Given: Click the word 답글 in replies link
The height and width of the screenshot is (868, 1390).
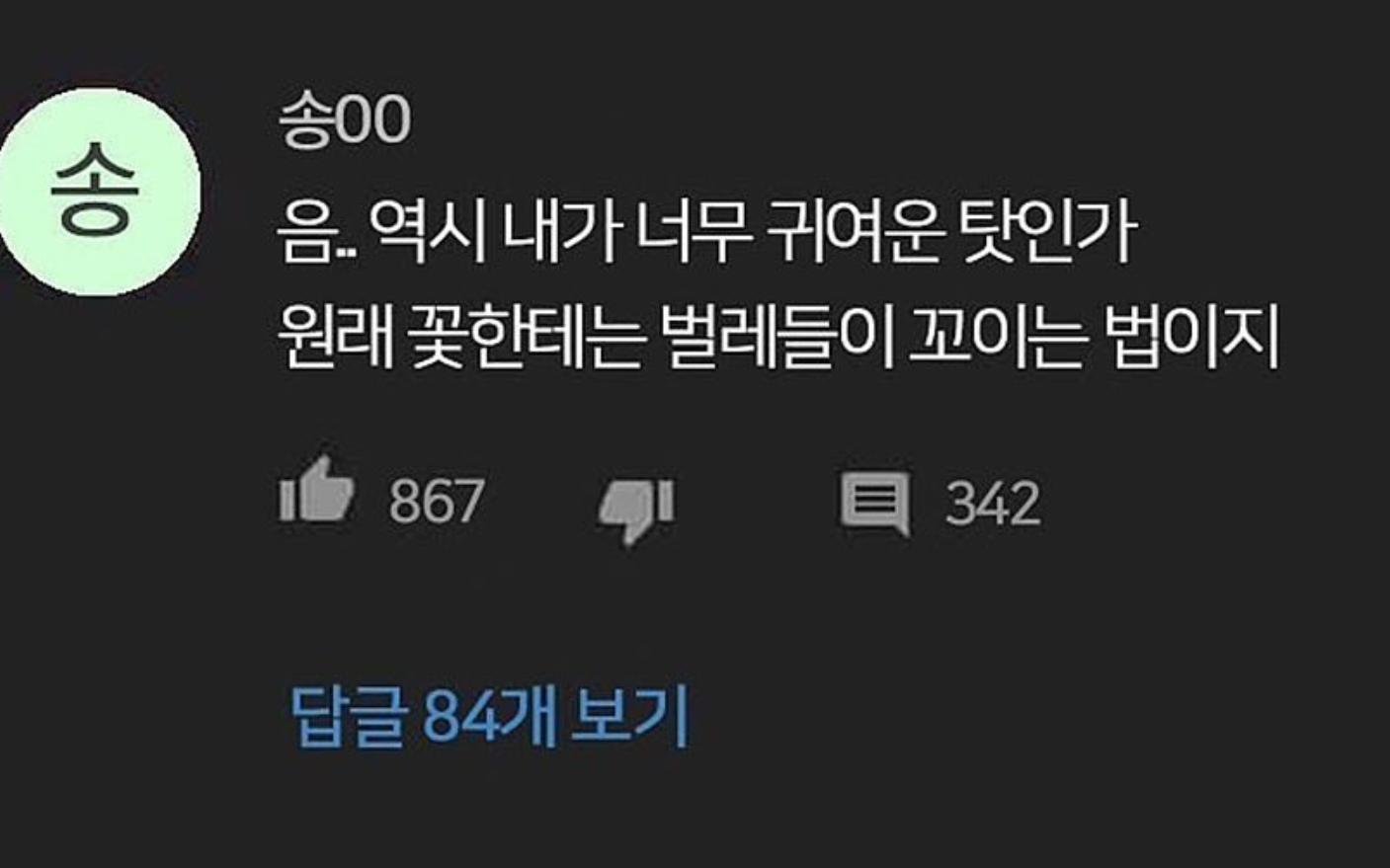Looking at the screenshot, I should point(349,717).
